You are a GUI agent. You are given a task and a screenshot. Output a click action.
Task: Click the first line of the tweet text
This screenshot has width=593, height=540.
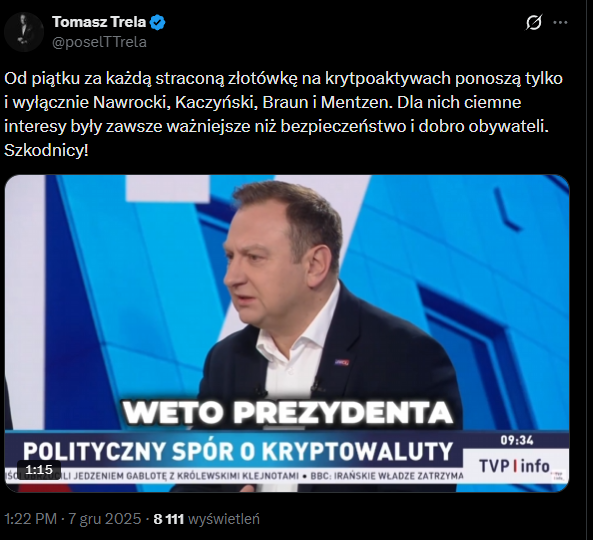click(283, 79)
